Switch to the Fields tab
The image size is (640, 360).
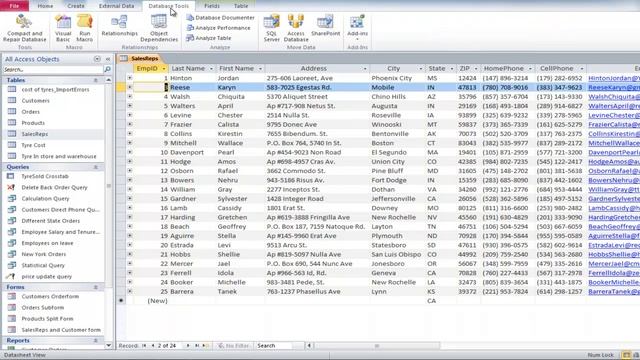(211, 6)
